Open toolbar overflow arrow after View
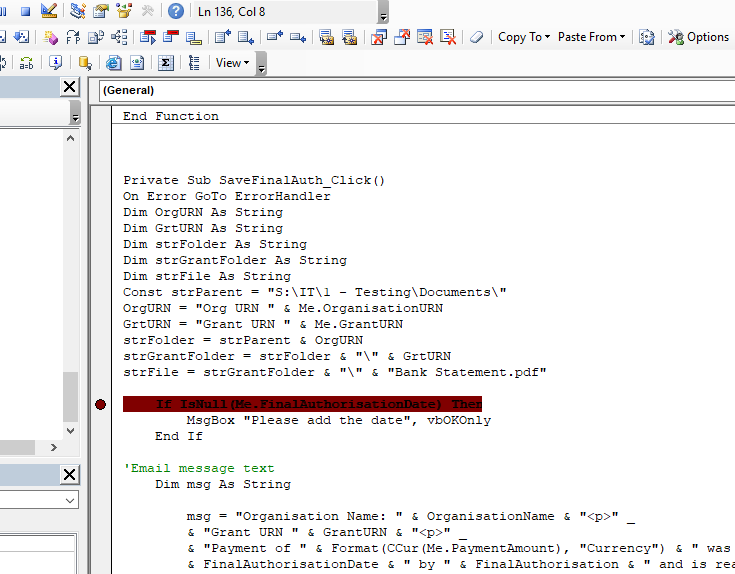 click(x=262, y=64)
